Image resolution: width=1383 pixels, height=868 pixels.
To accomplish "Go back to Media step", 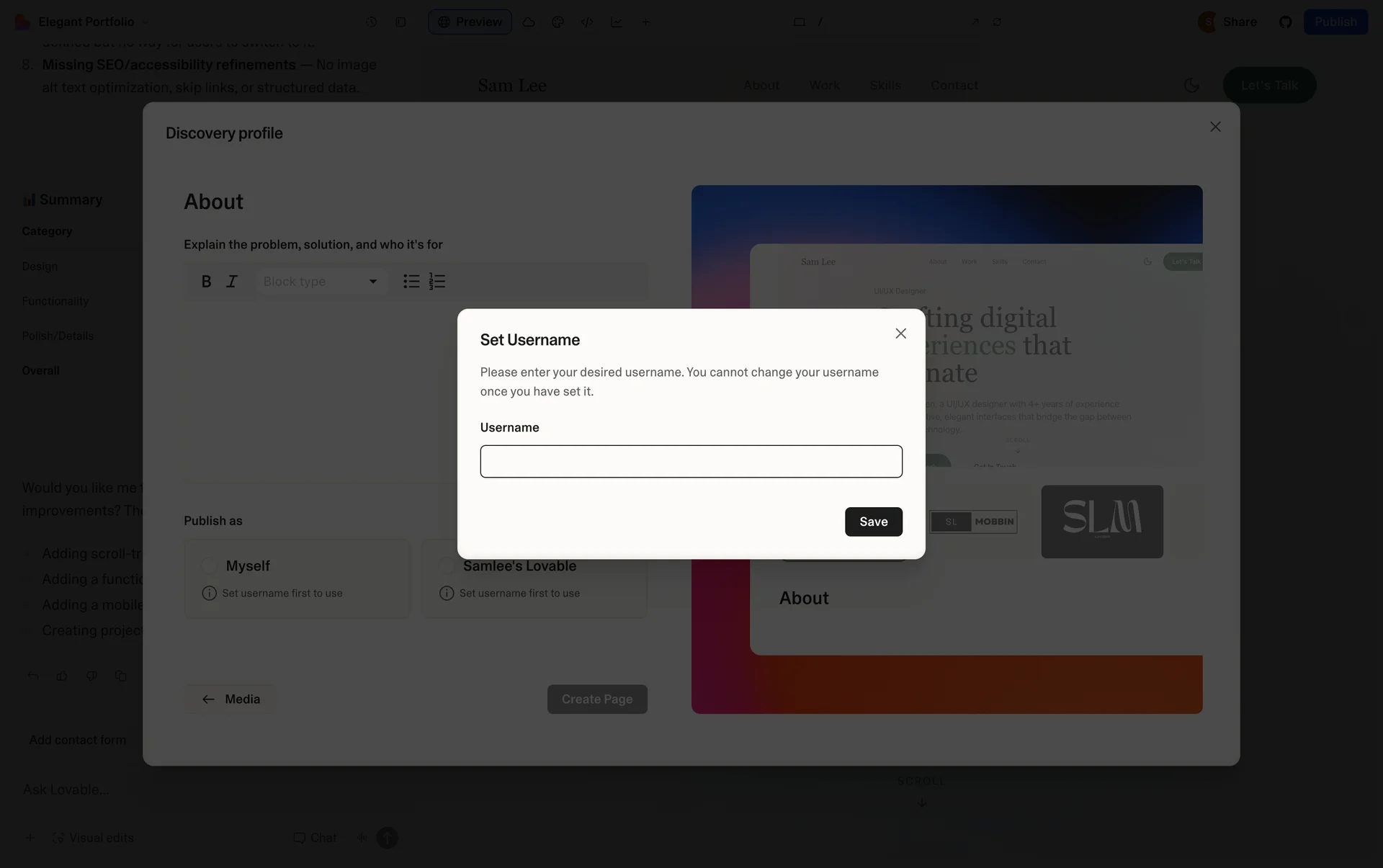I will point(230,699).
